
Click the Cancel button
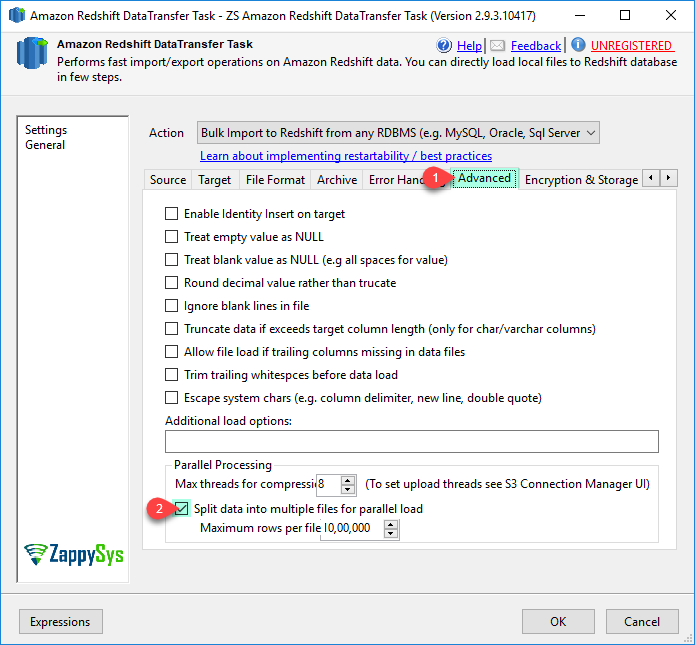642,622
